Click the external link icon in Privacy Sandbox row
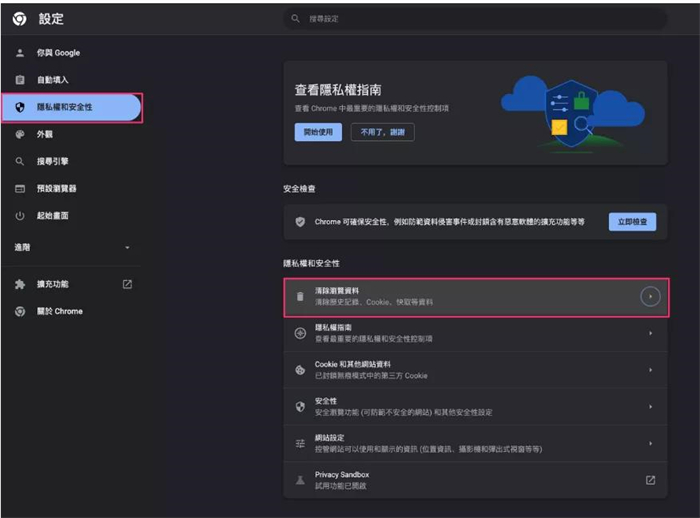This screenshot has width=700, height=518. [x=650, y=480]
